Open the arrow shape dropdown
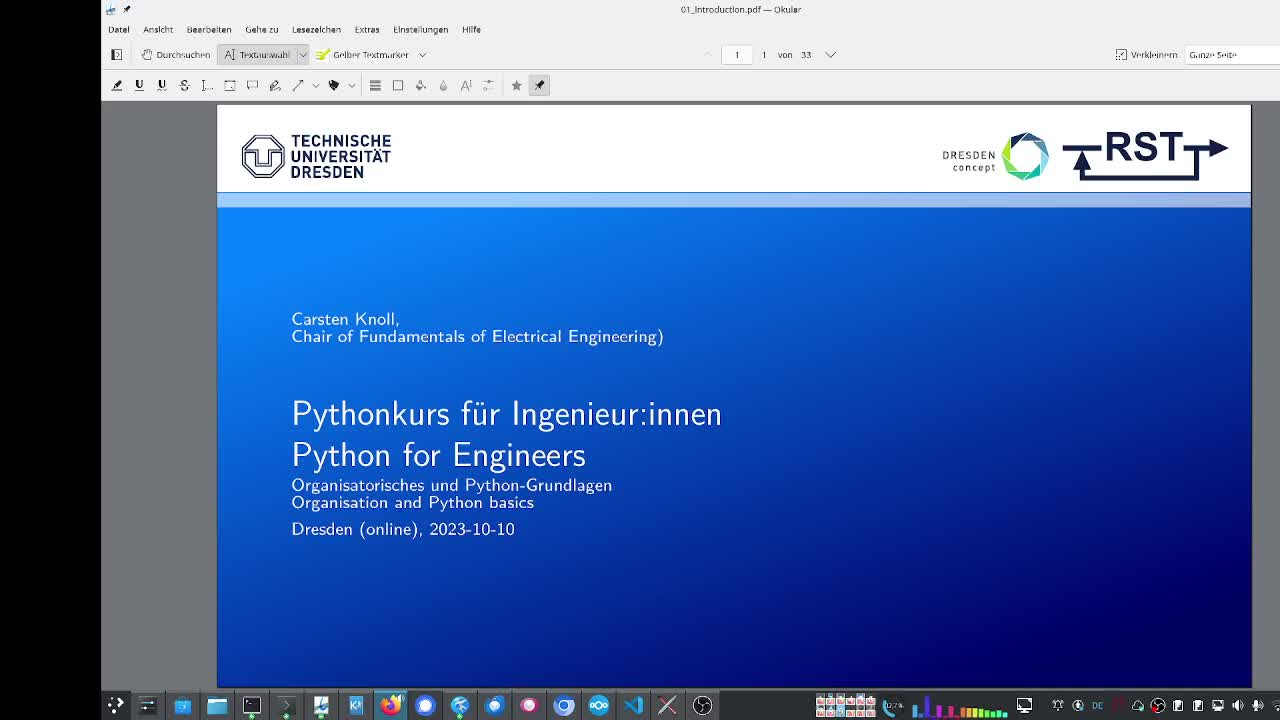The image size is (1280, 720). coord(315,86)
